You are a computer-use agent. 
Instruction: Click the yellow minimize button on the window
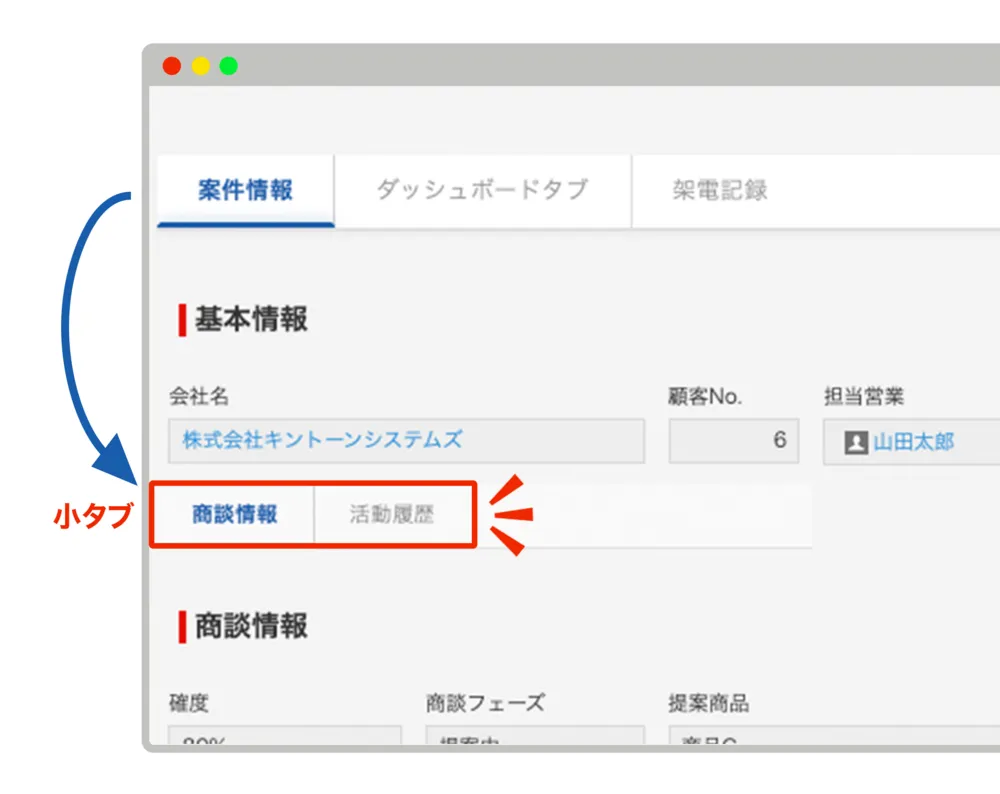(x=201, y=66)
